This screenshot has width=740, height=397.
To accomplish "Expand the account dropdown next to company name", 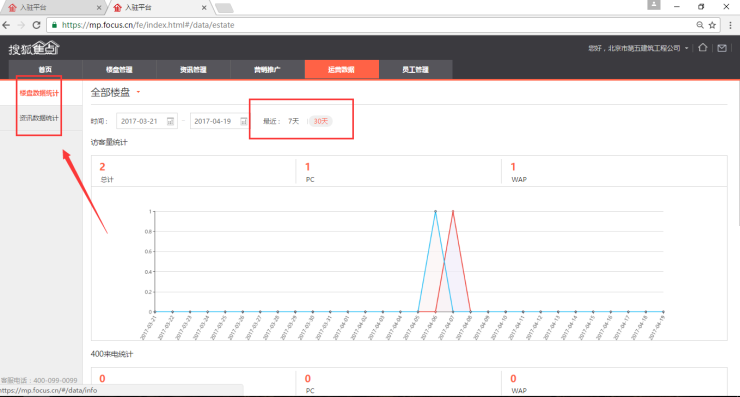I will point(687,48).
